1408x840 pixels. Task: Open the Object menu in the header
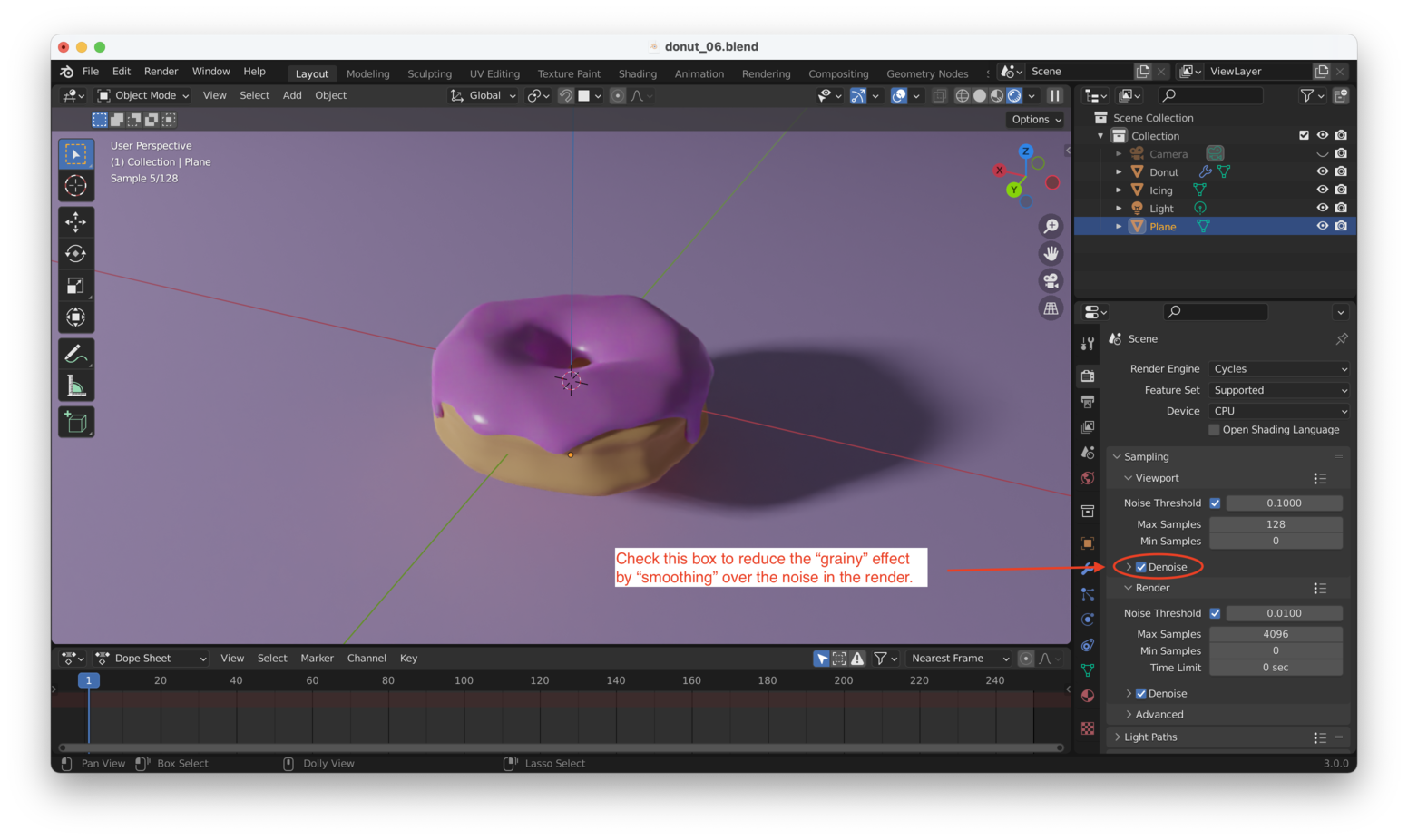pos(330,95)
